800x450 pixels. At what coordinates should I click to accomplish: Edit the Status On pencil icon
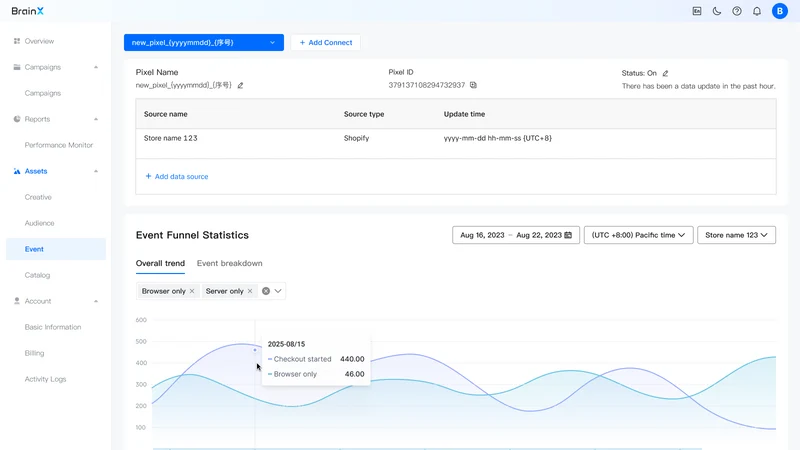point(665,73)
